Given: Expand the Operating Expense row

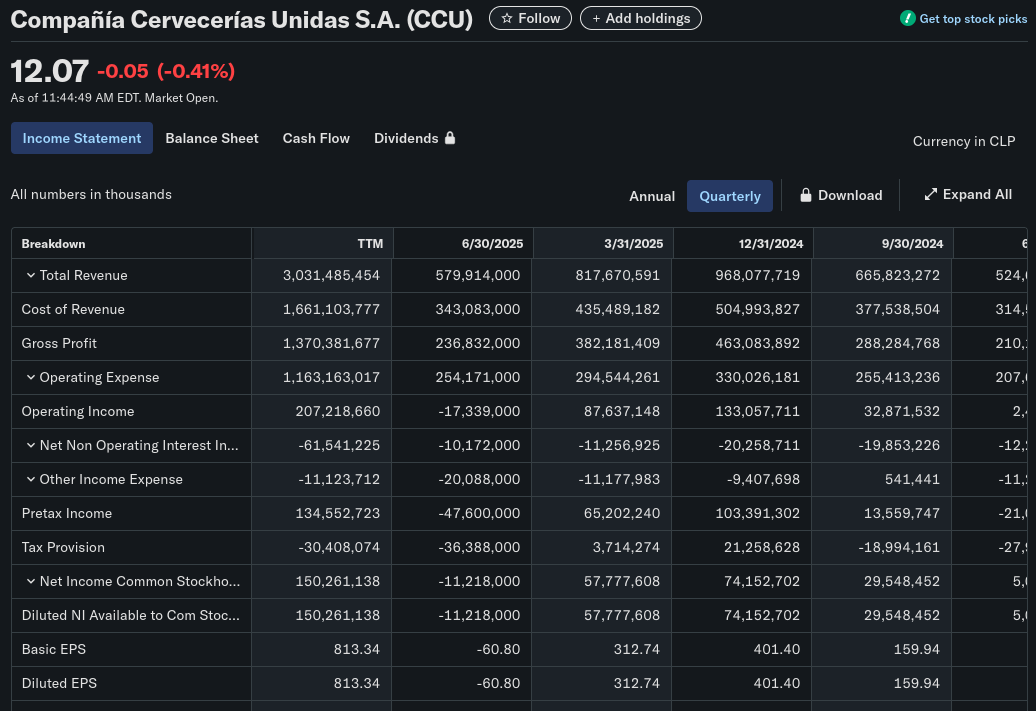Looking at the screenshot, I should (x=31, y=377).
